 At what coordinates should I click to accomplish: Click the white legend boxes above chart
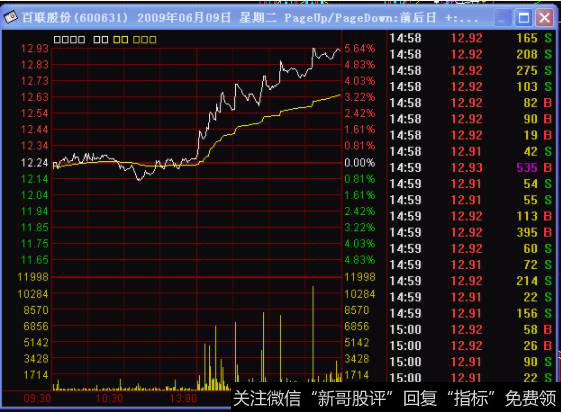click(81, 39)
